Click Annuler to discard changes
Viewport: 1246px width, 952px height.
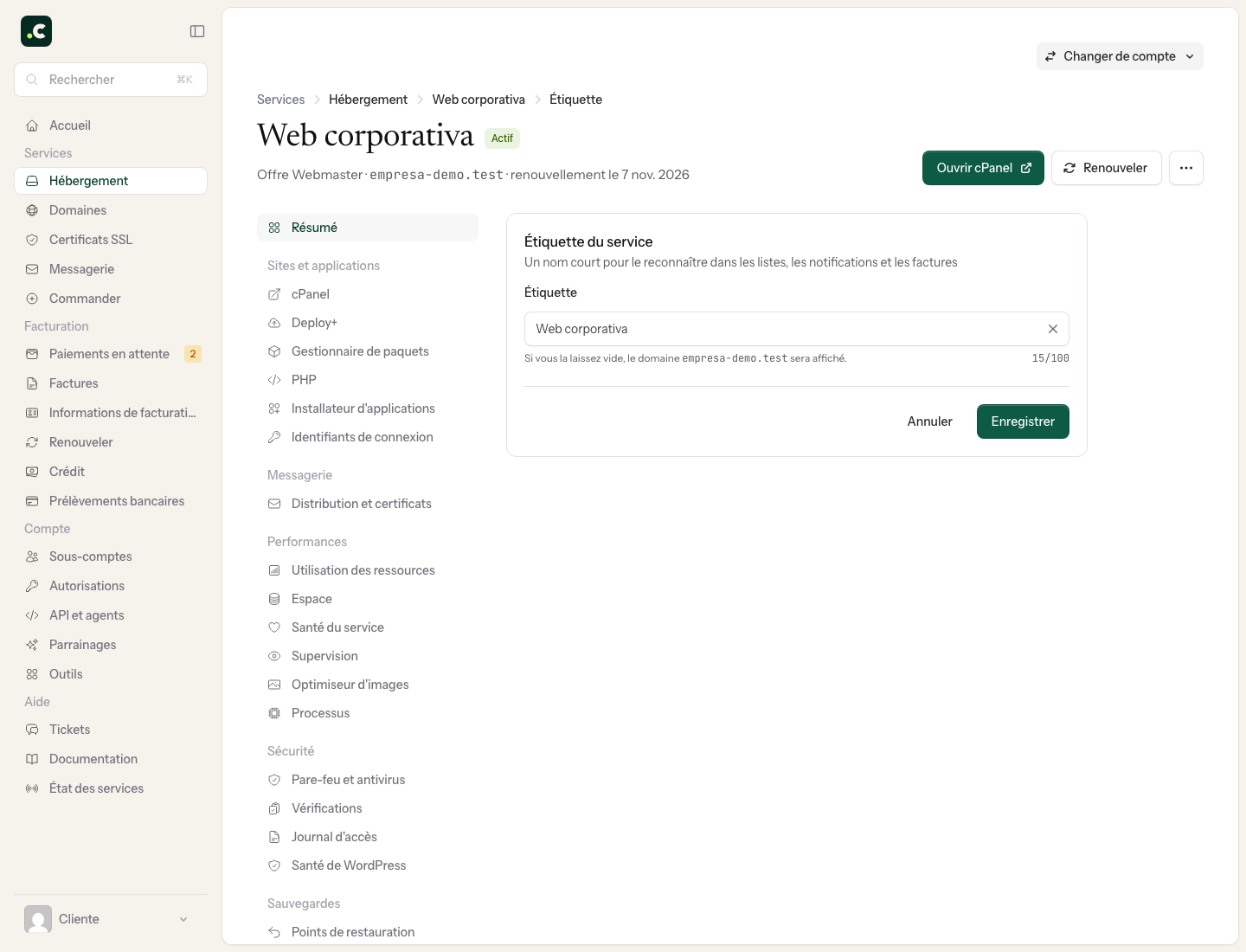[x=930, y=421]
